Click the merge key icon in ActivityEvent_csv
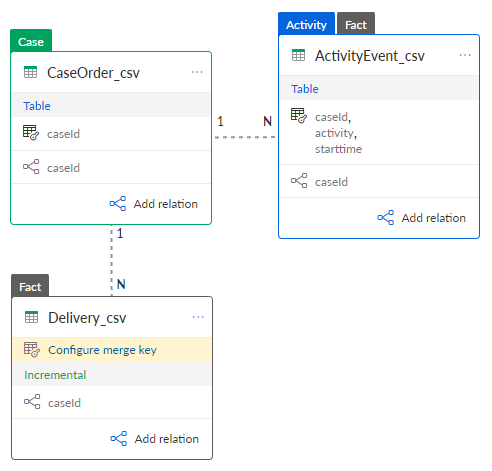Image resolution: width=492 pixels, height=471 pixels. coord(299,116)
